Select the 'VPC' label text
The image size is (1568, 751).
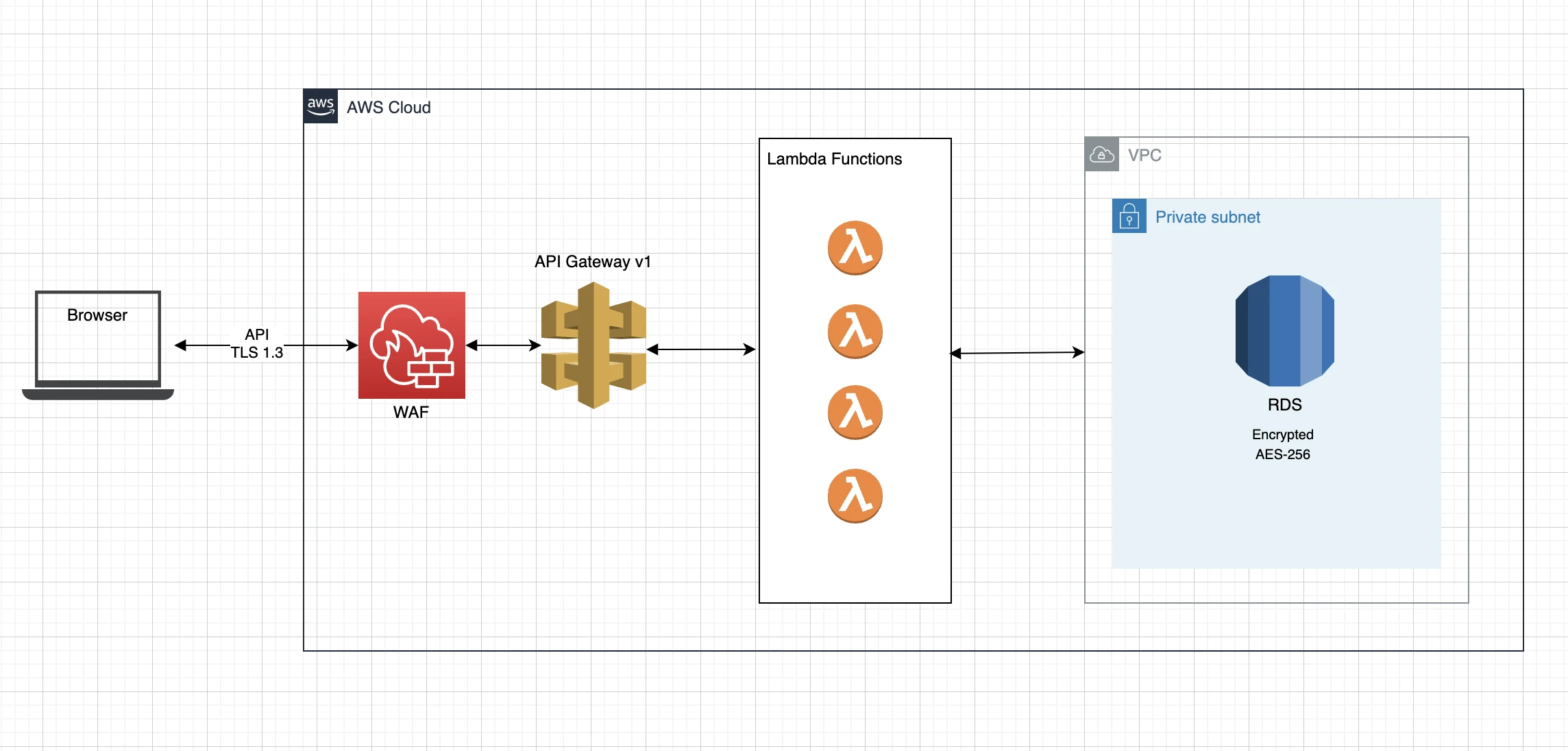[x=1144, y=156]
